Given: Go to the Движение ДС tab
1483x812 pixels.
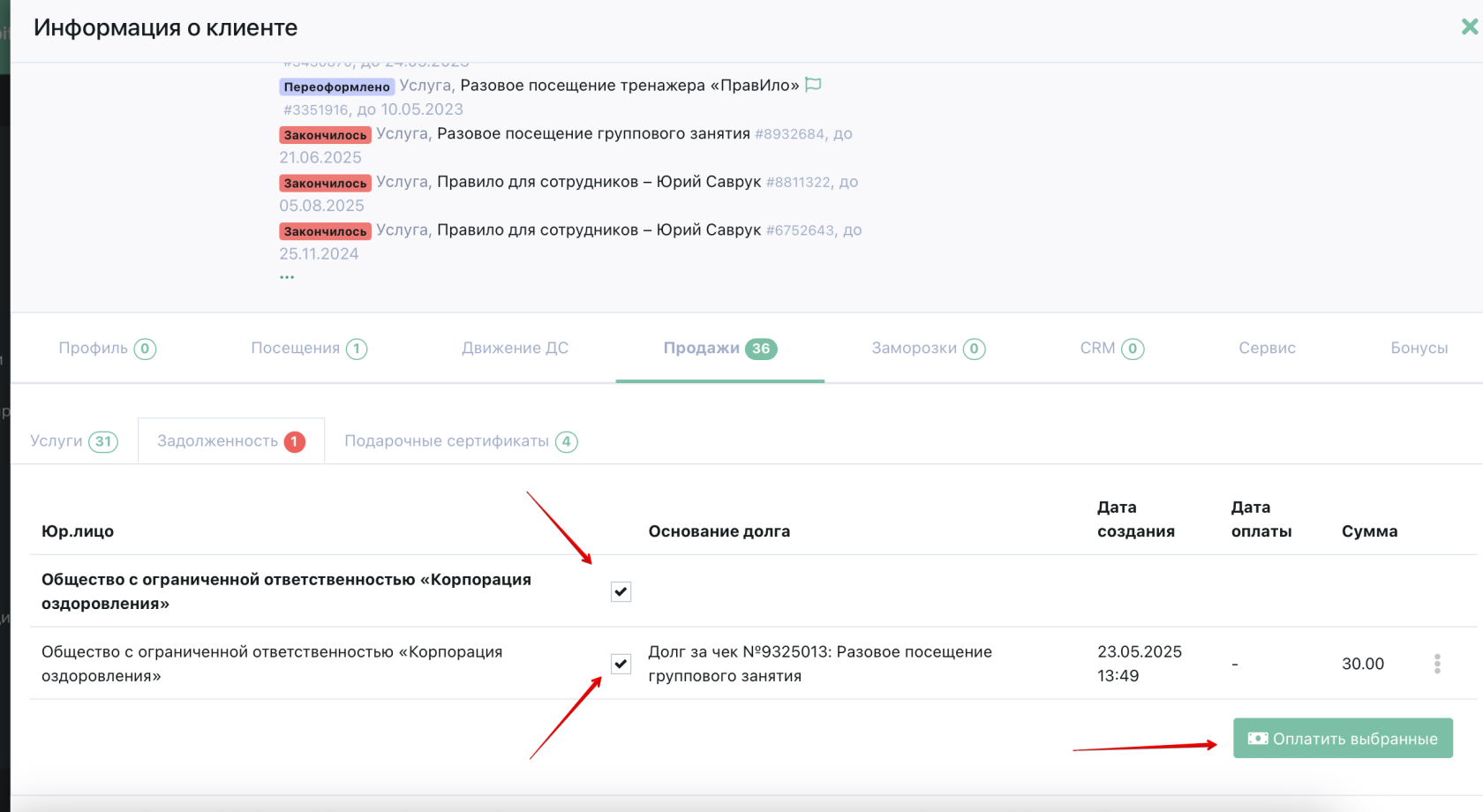Looking at the screenshot, I should click(515, 349).
